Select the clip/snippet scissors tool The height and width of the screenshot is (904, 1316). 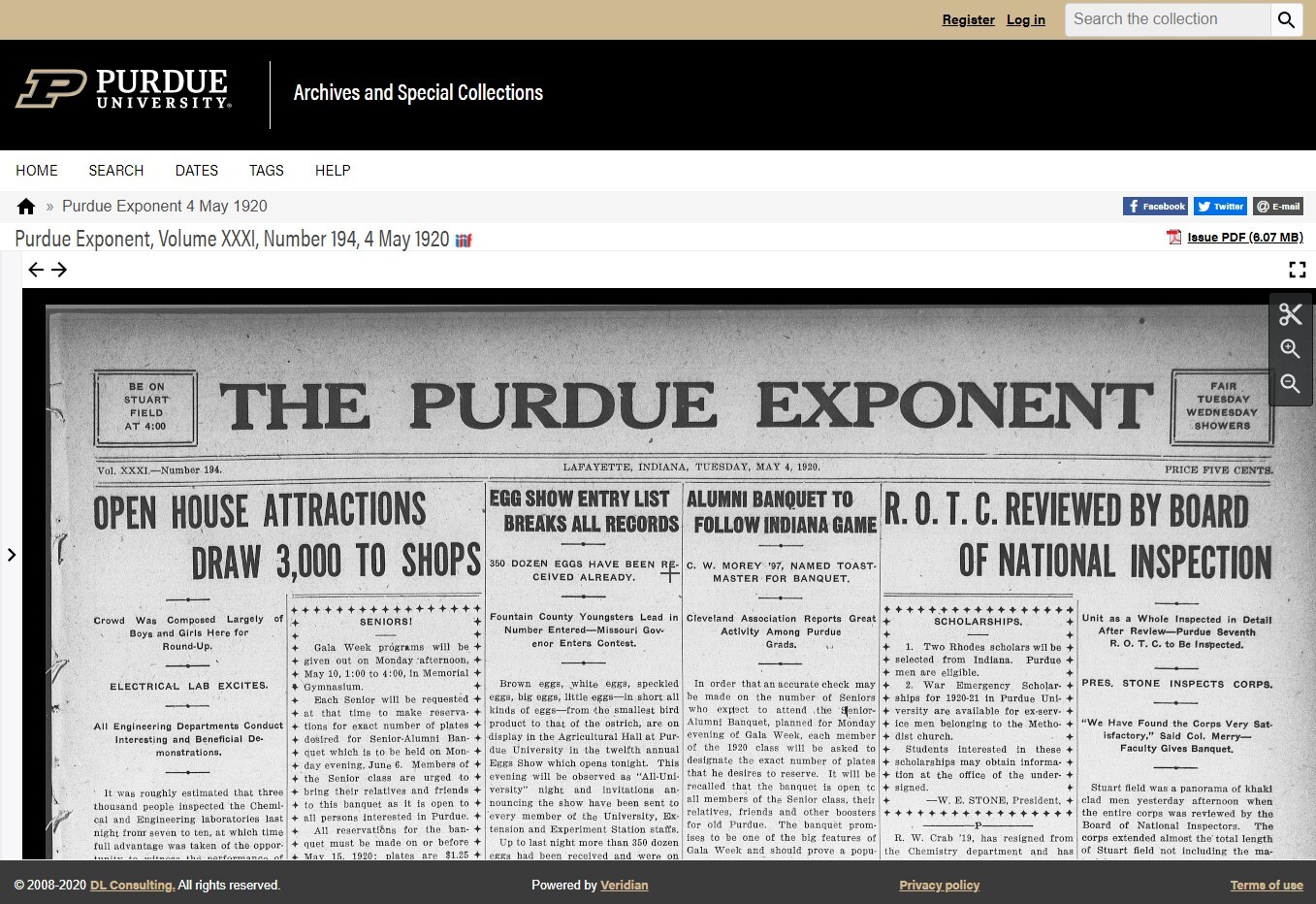click(1291, 314)
